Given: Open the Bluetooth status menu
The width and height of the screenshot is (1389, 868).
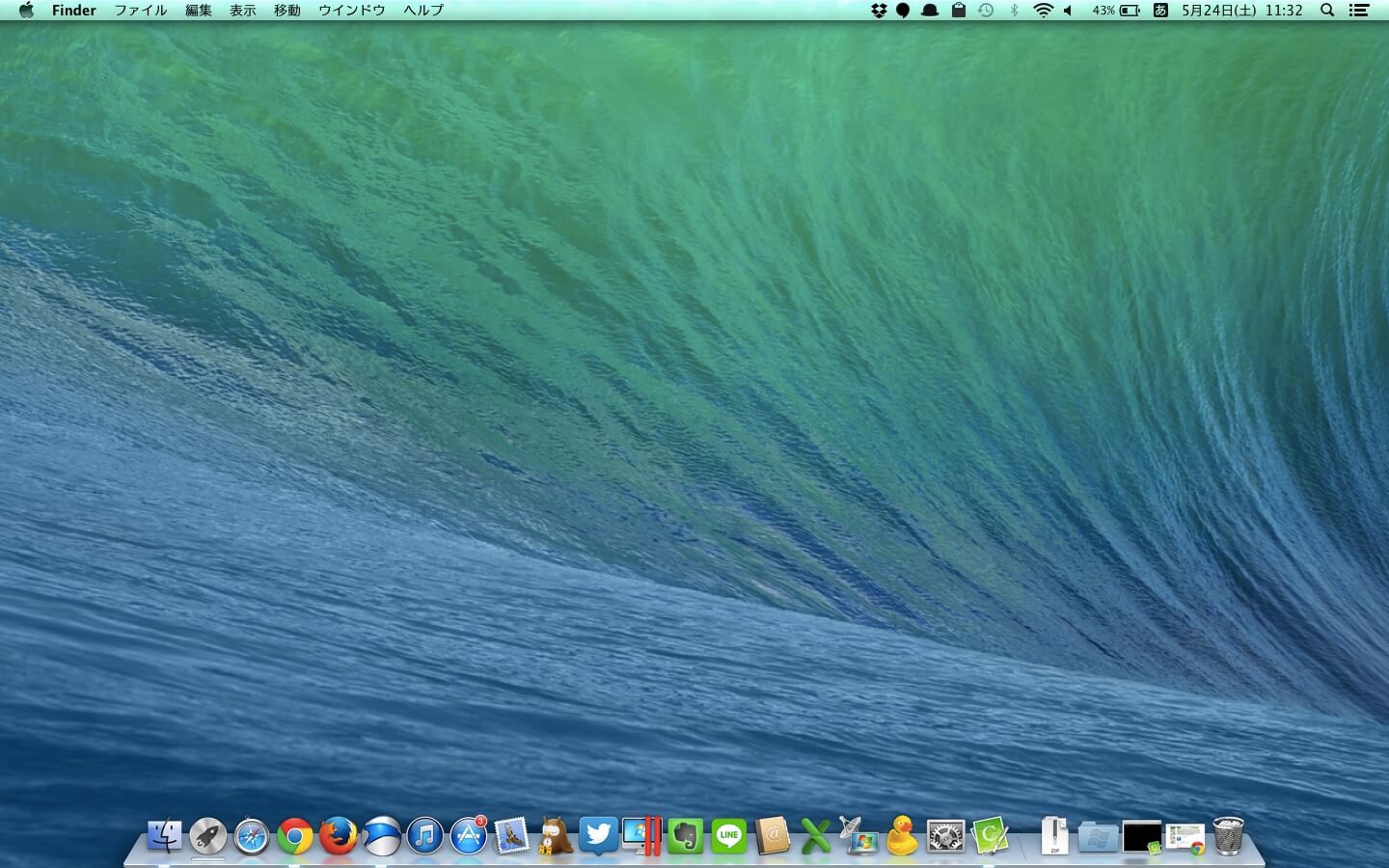Looking at the screenshot, I should 1014,11.
